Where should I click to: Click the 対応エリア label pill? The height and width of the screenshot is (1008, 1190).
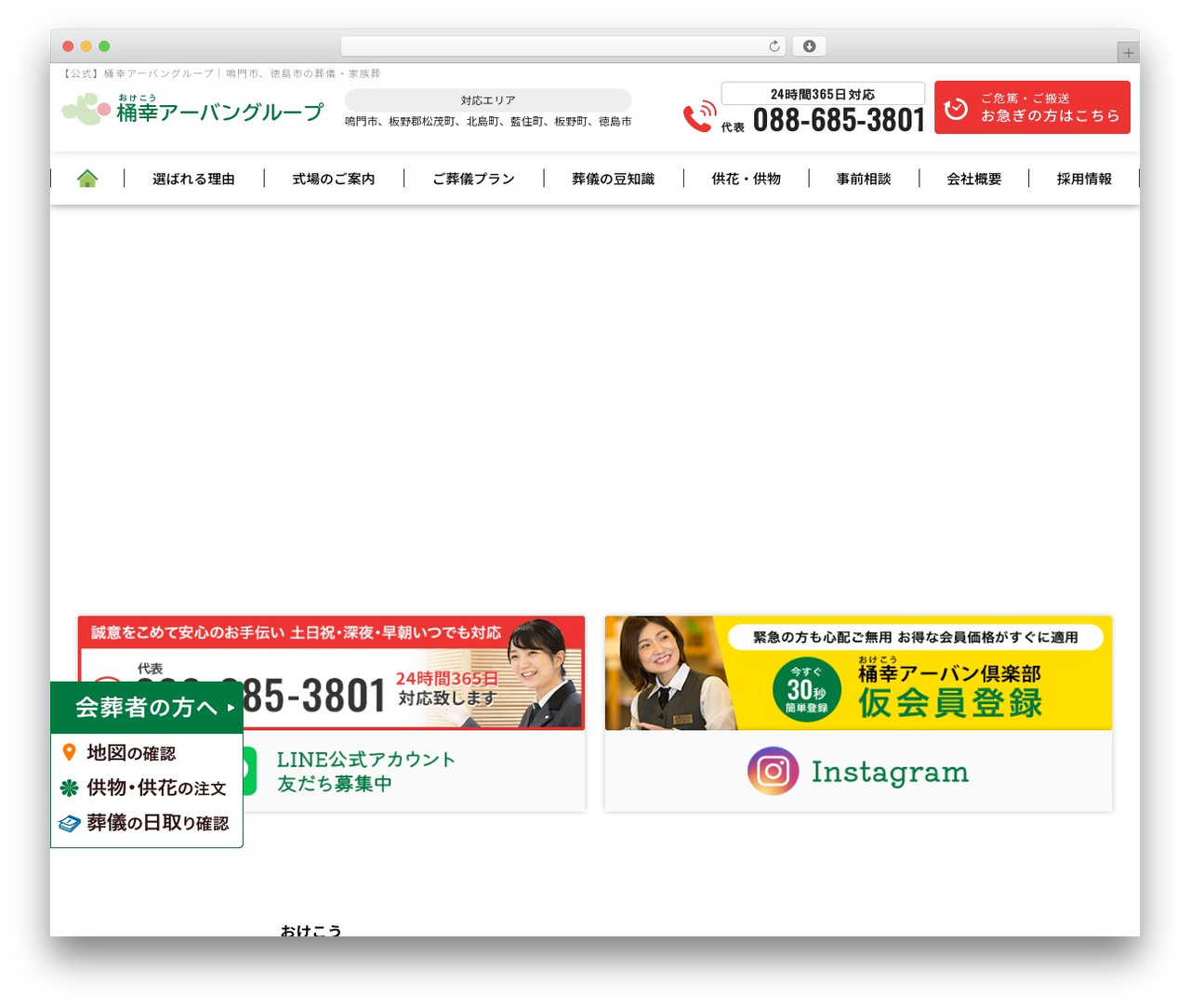point(488,100)
